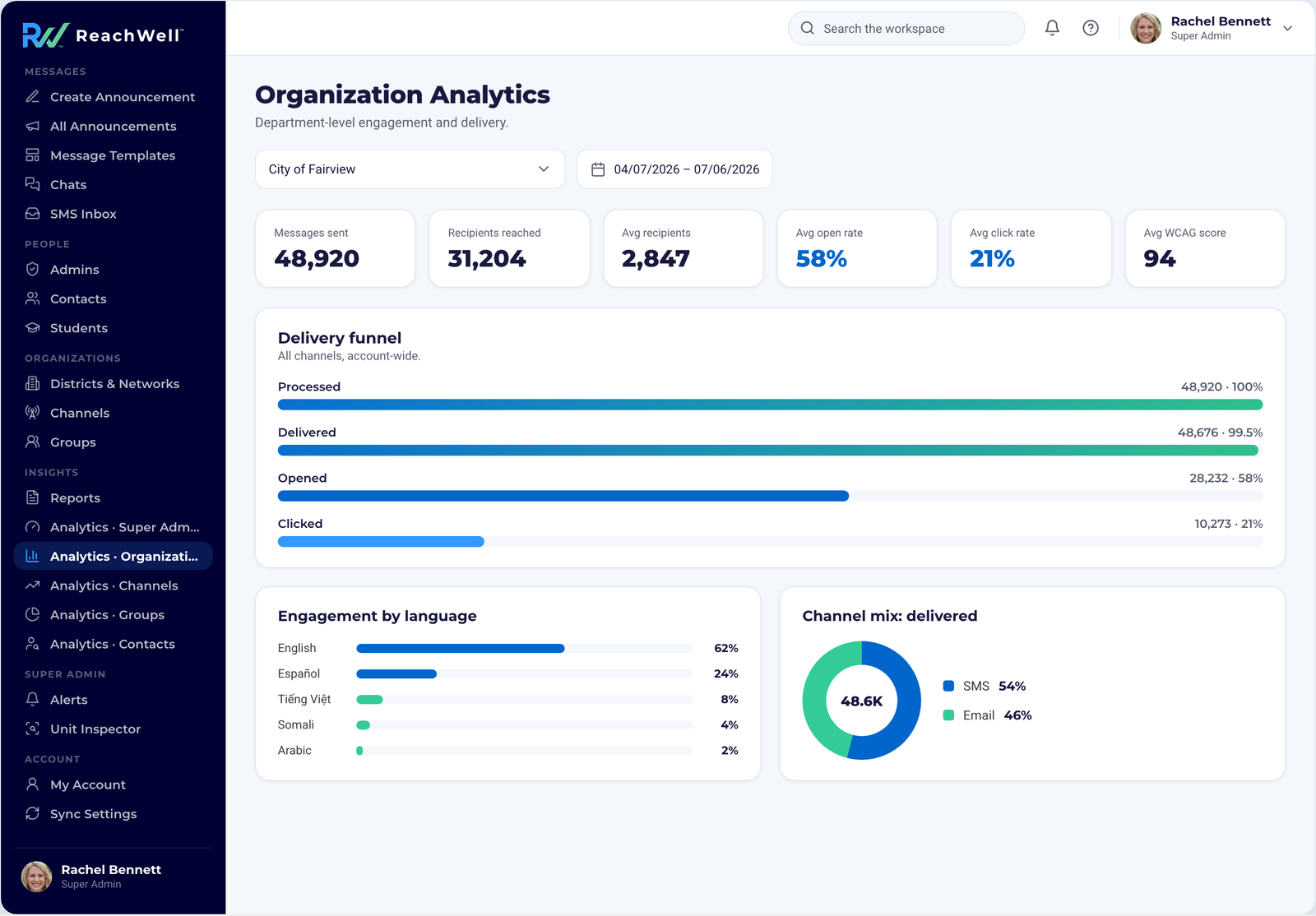Click the Channels broadcast tower icon
The width and height of the screenshot is (1316, 916).
pyautogui.click(x=33, y=413)
